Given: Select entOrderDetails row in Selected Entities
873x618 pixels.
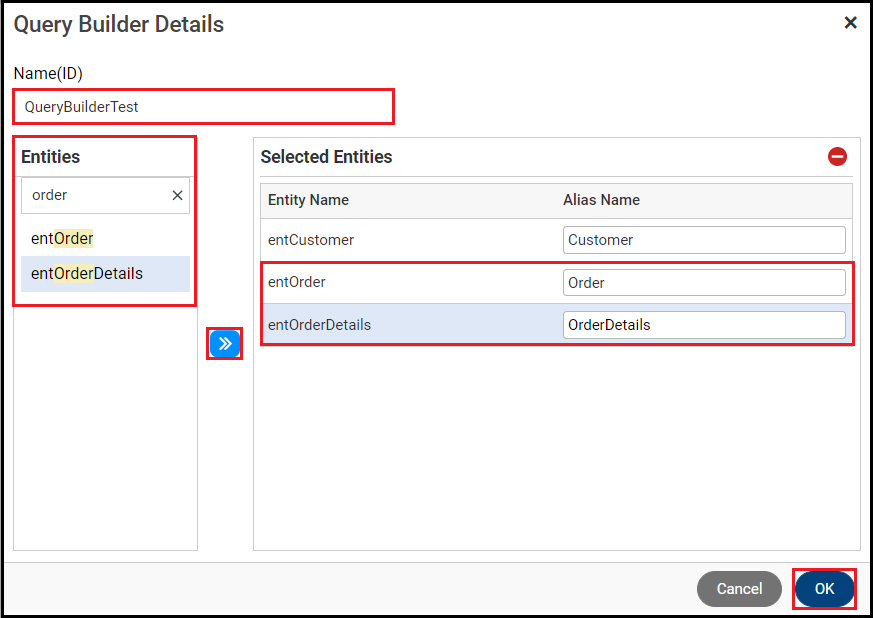Looking at the screenshot, I should point(319,325).
